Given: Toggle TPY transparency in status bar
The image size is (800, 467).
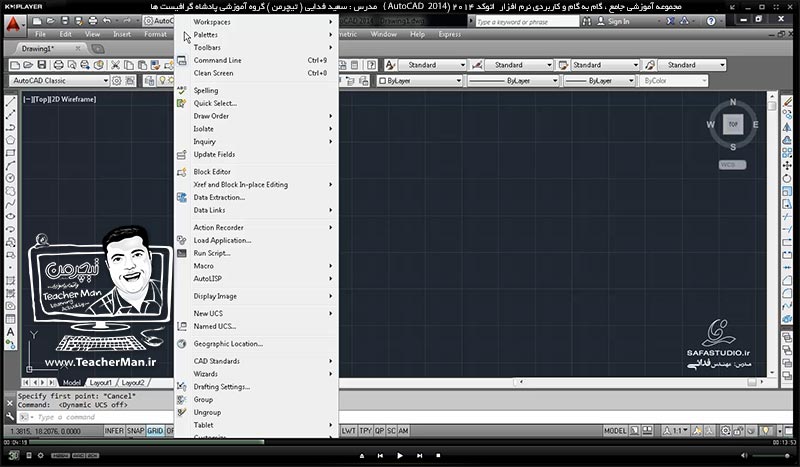Looking at the screenshot, I should (366, 431).
